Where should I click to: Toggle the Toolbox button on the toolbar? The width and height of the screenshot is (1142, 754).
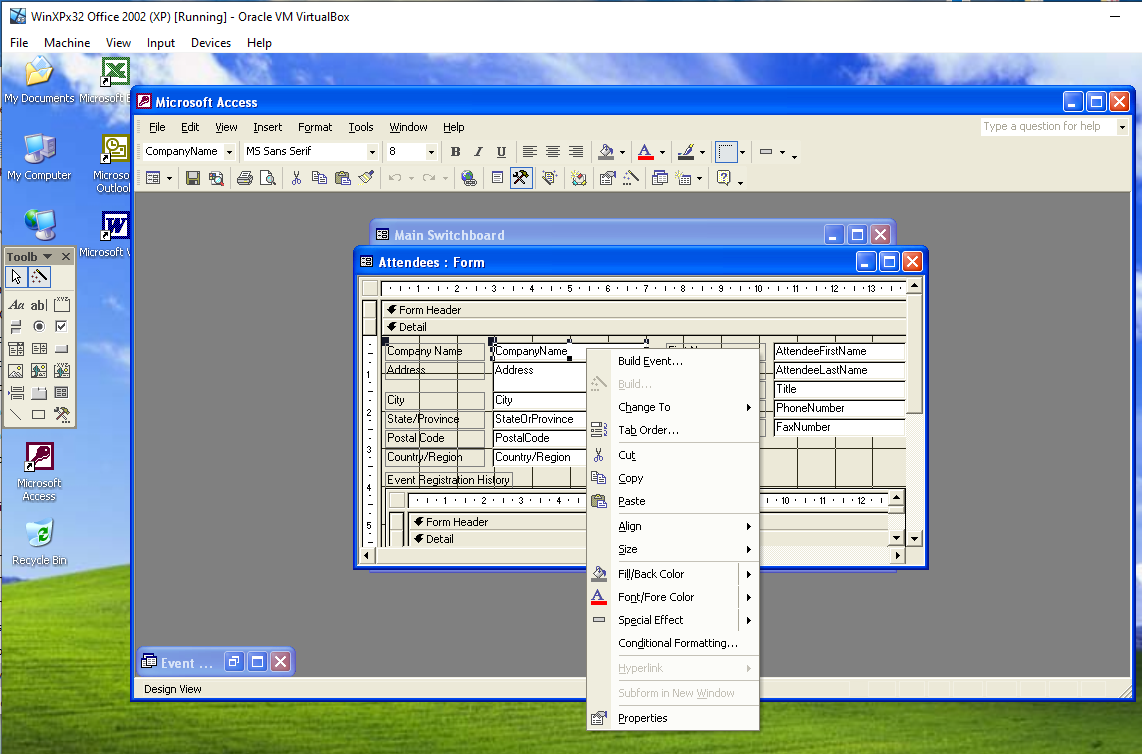[x=521, y=178]
